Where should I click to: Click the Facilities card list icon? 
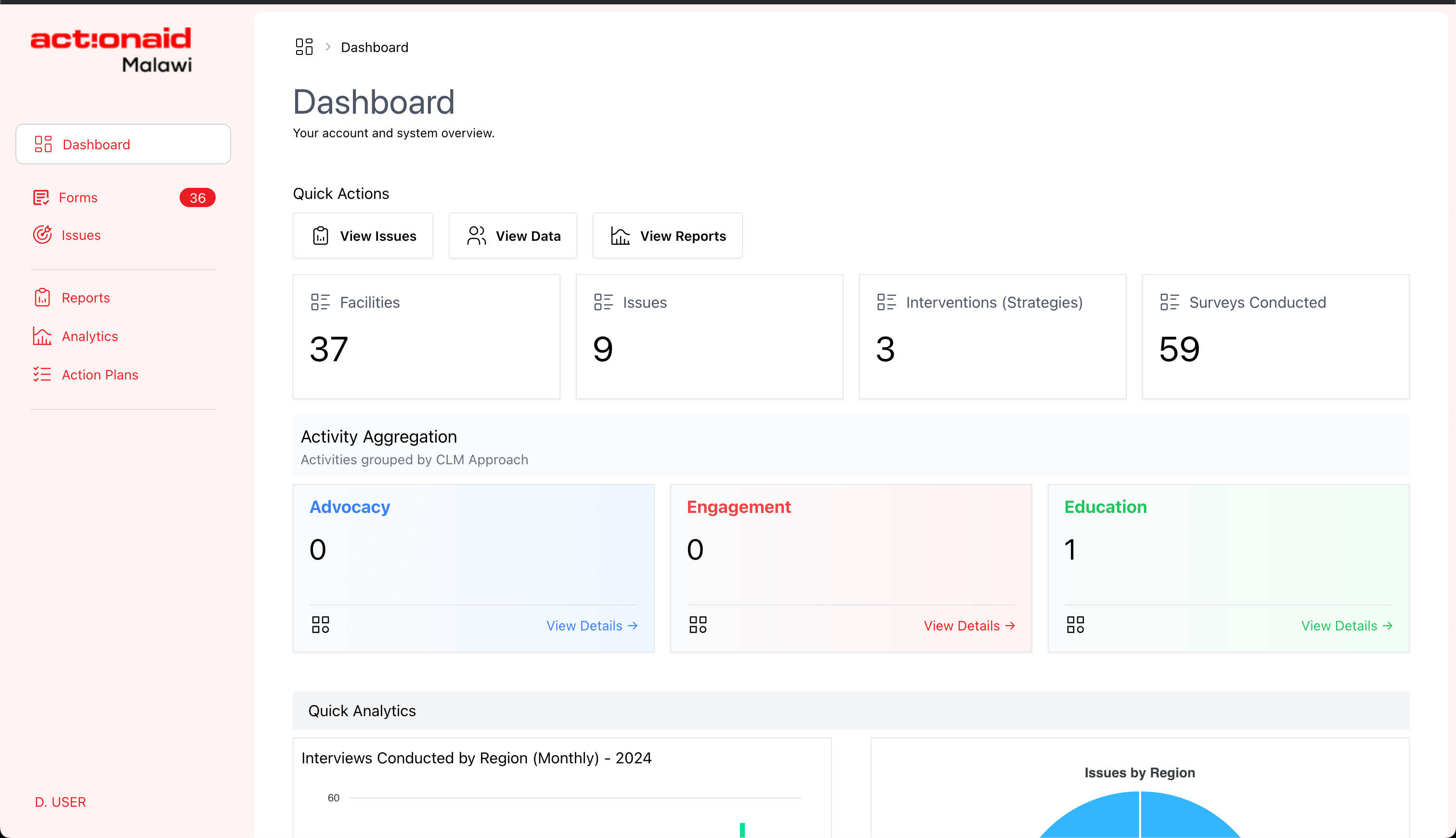tap(320, 302)
